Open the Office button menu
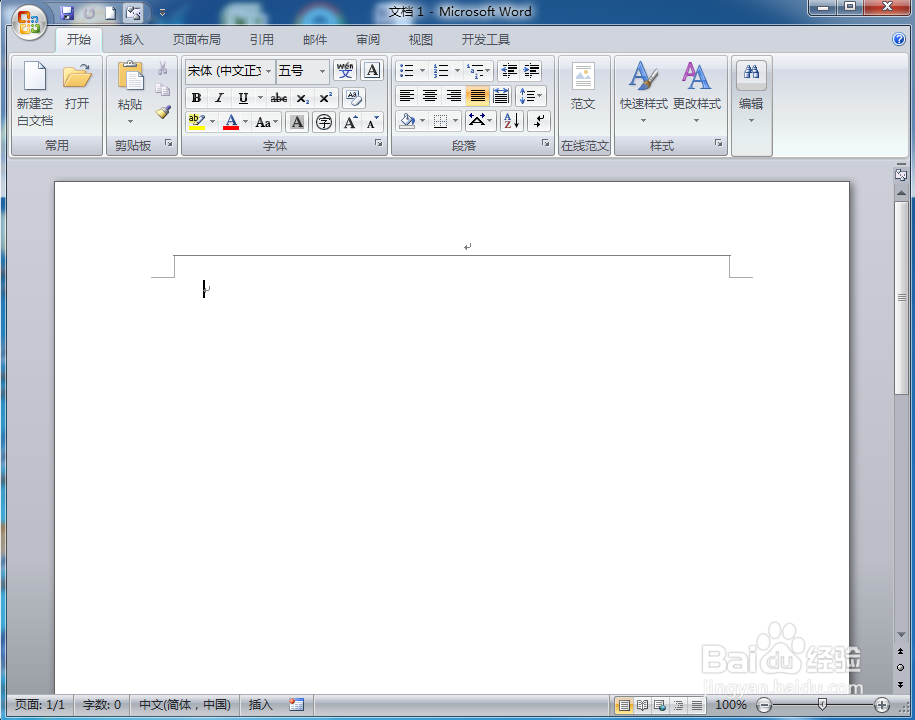This screenshot has width=915, height=720. click(29, 23)
